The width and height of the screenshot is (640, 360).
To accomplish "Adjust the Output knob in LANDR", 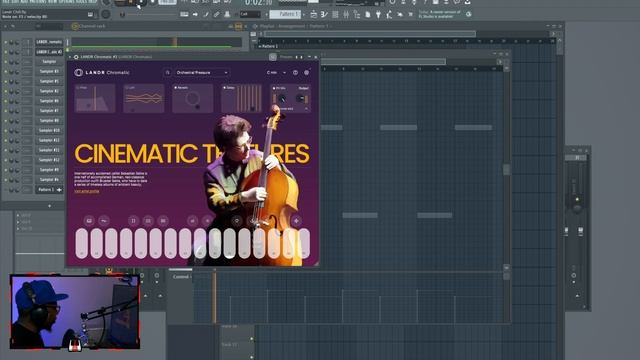I will click(301, 98).
